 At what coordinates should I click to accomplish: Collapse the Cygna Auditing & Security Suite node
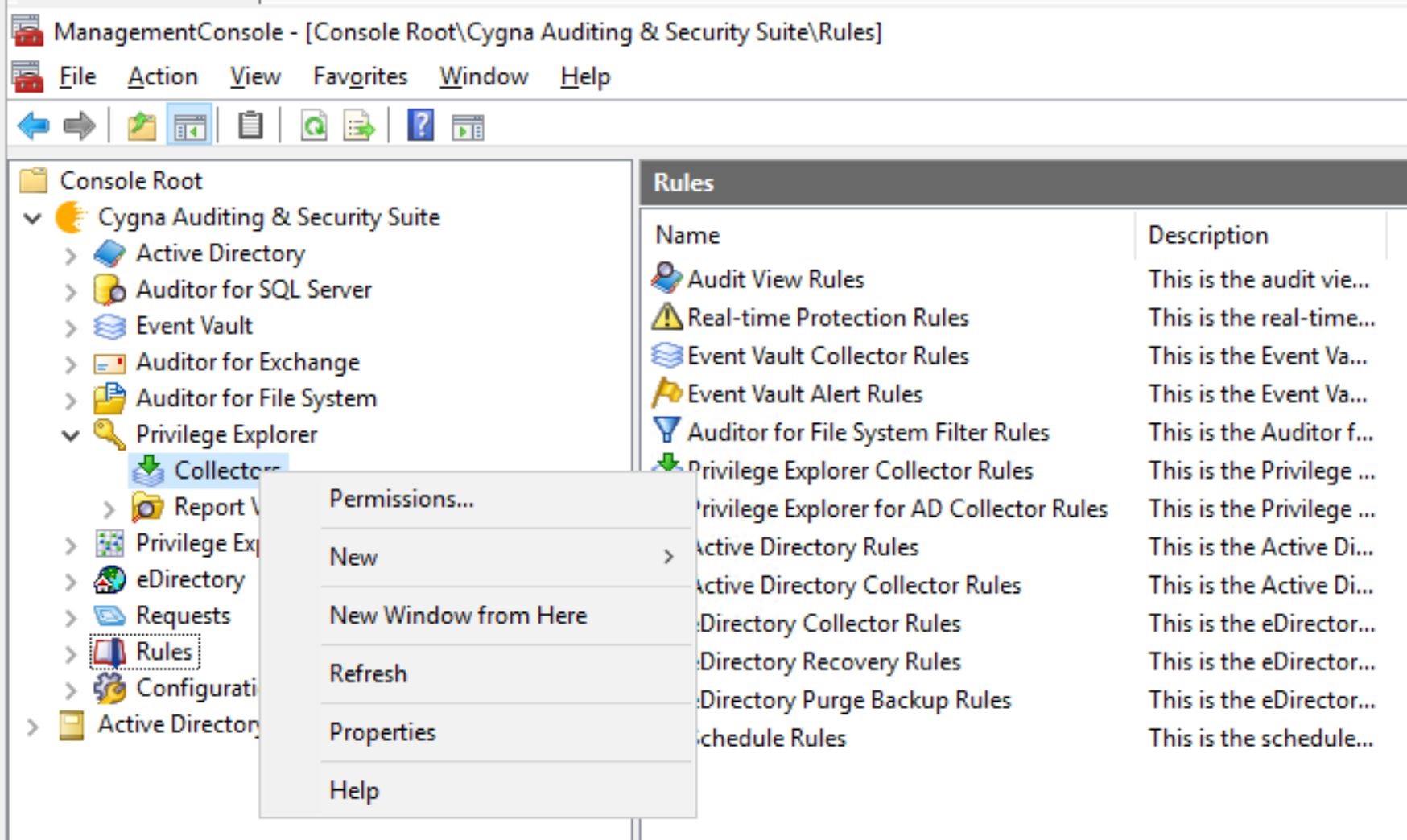[32, 218]
